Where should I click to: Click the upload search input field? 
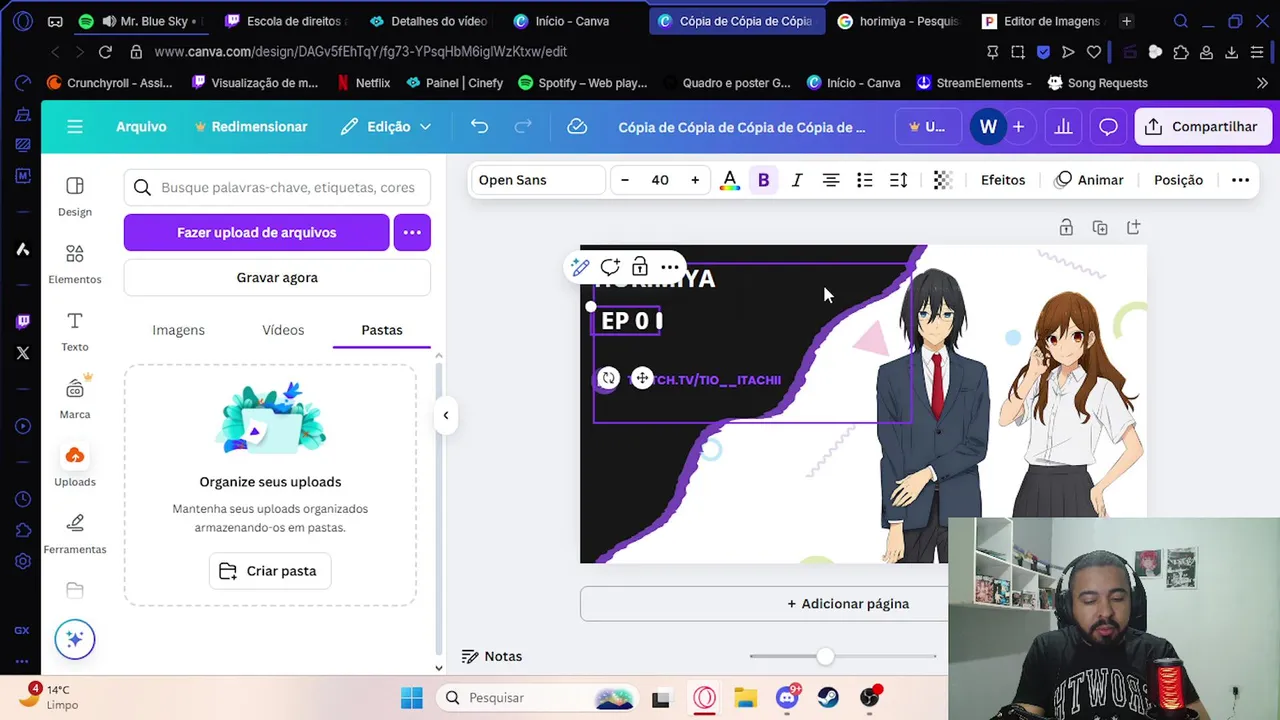(277, 187)
